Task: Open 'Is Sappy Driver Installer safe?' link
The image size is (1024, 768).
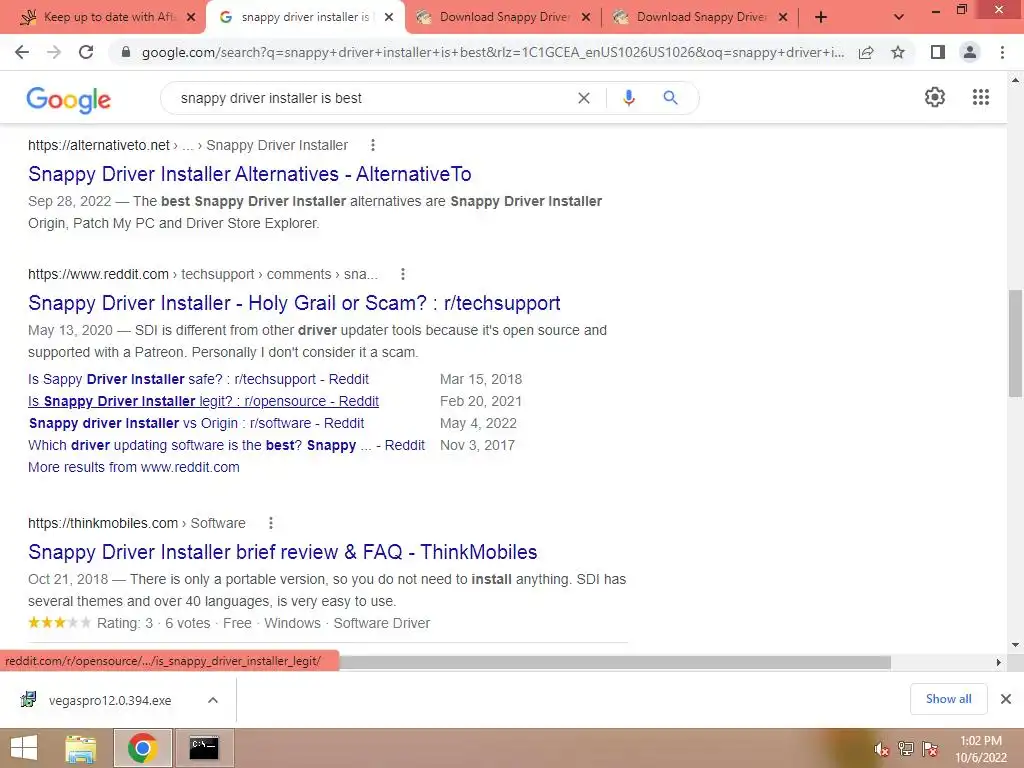Action: coord(198,379)
